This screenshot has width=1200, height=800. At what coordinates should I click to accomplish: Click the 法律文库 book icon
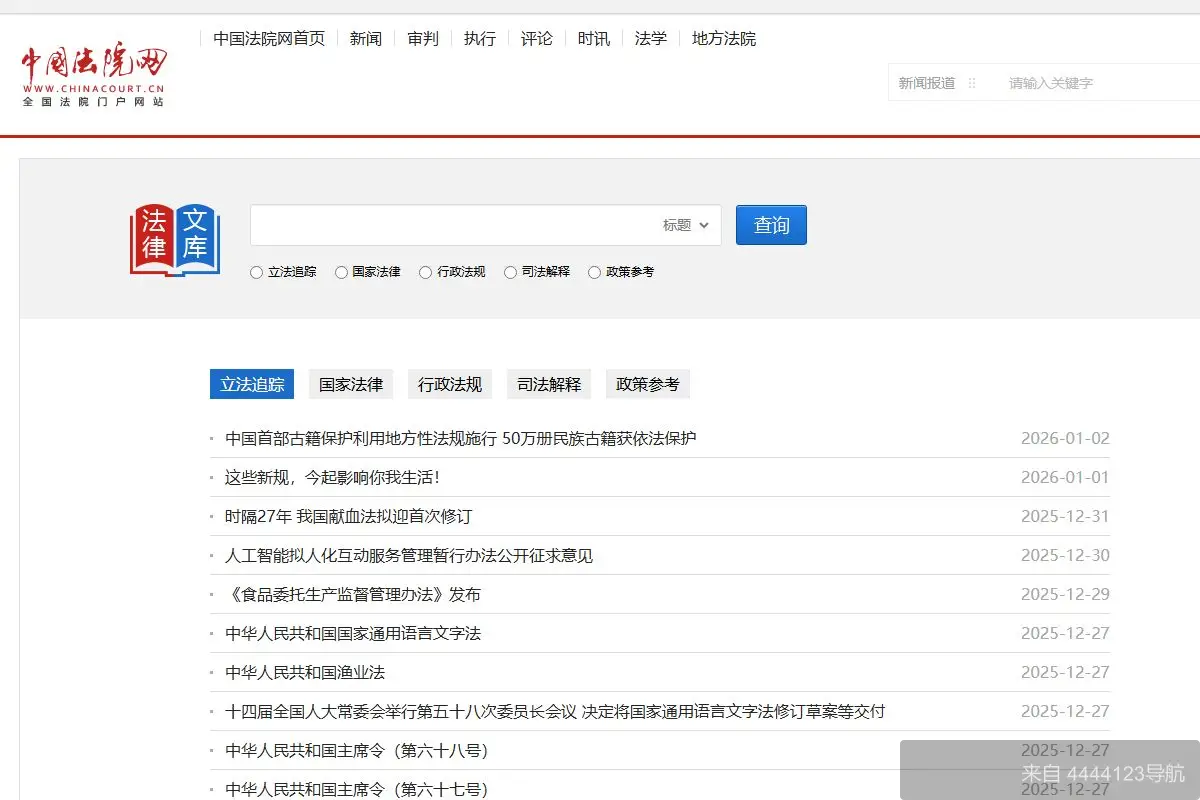click(174, 238)
